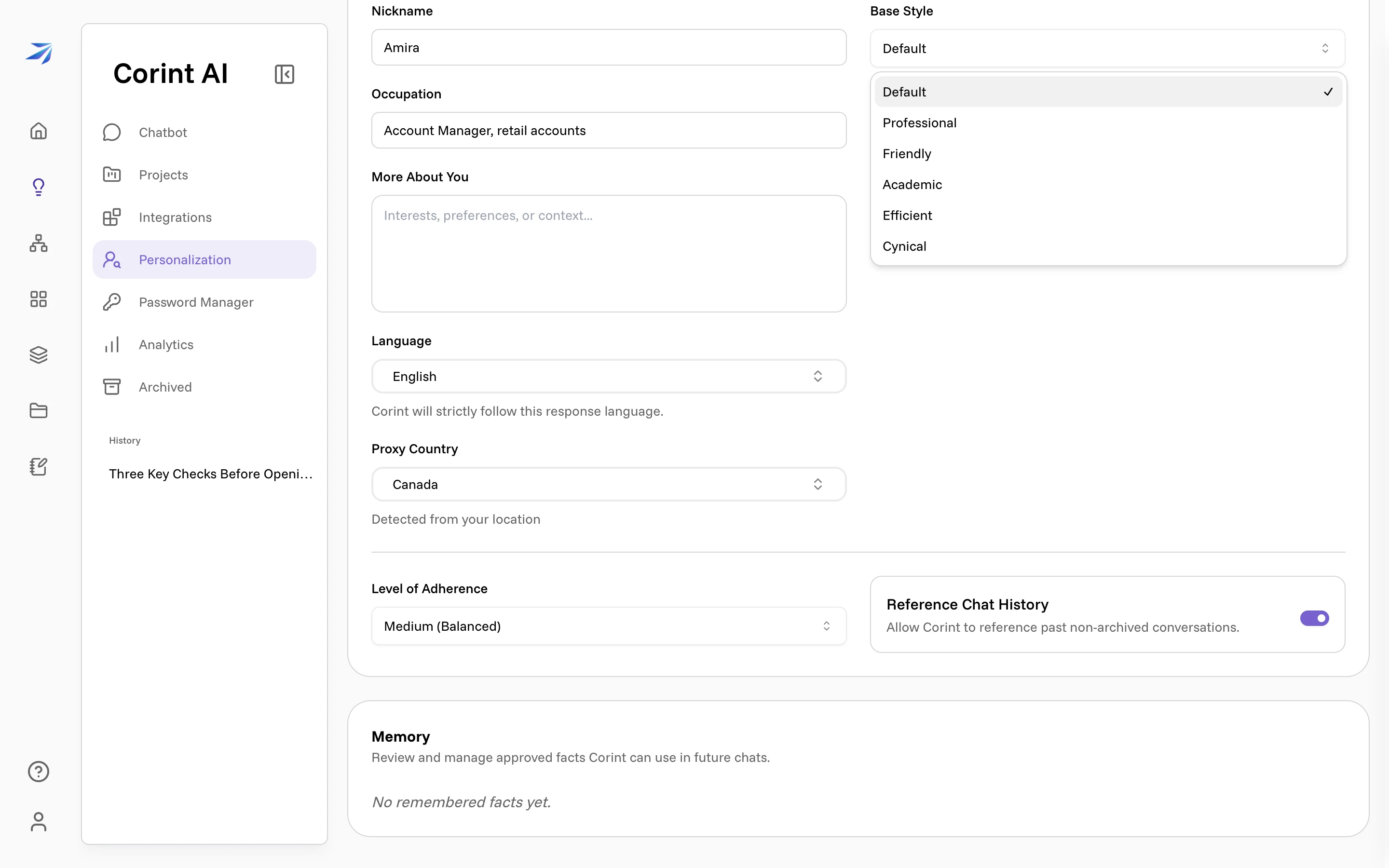The height and width of the screenshot is (868, 1389).
Task: Click the Nickname field containing Amira
Action: pos(608,48)
